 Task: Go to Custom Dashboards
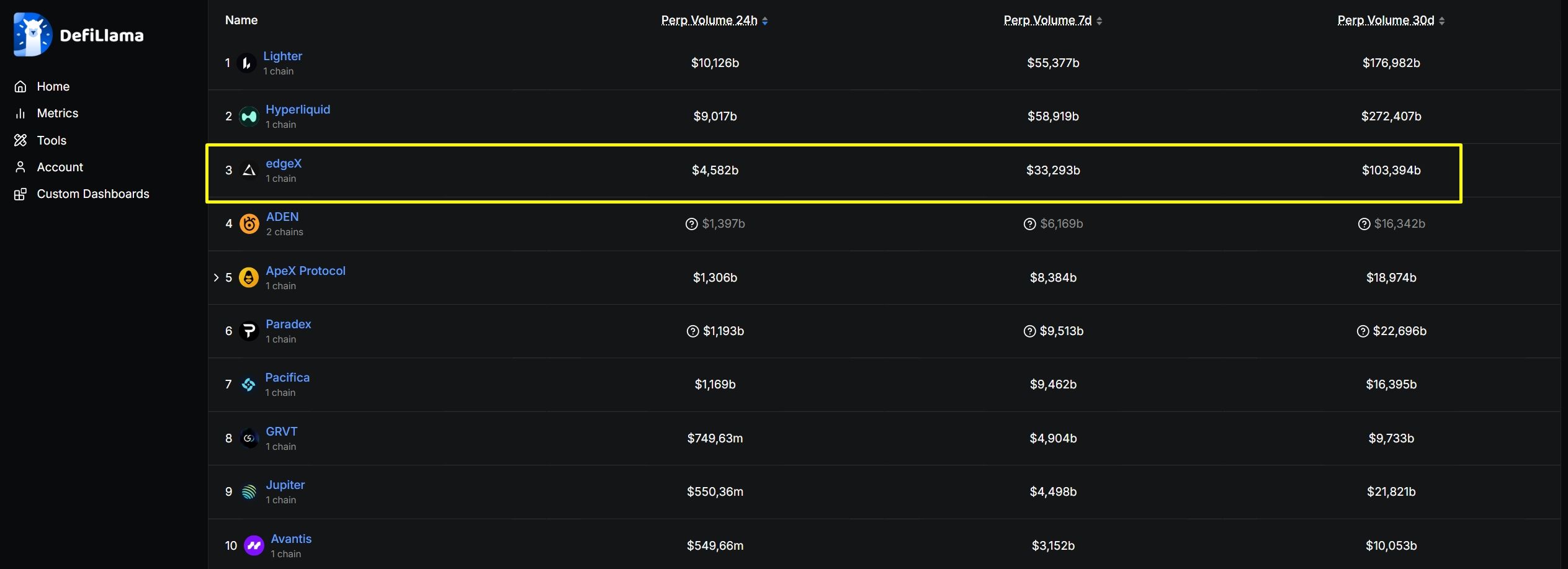pyautogui.click(x=92, y=194)
